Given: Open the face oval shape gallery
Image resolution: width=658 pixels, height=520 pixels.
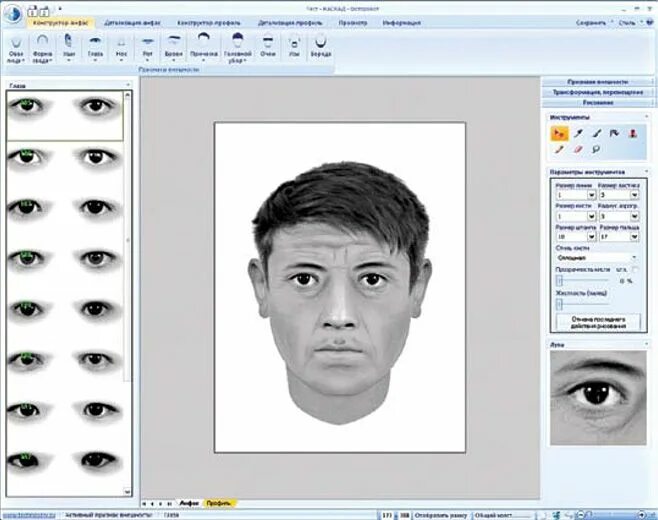Looking at the screenshot, I should [16, 49].
